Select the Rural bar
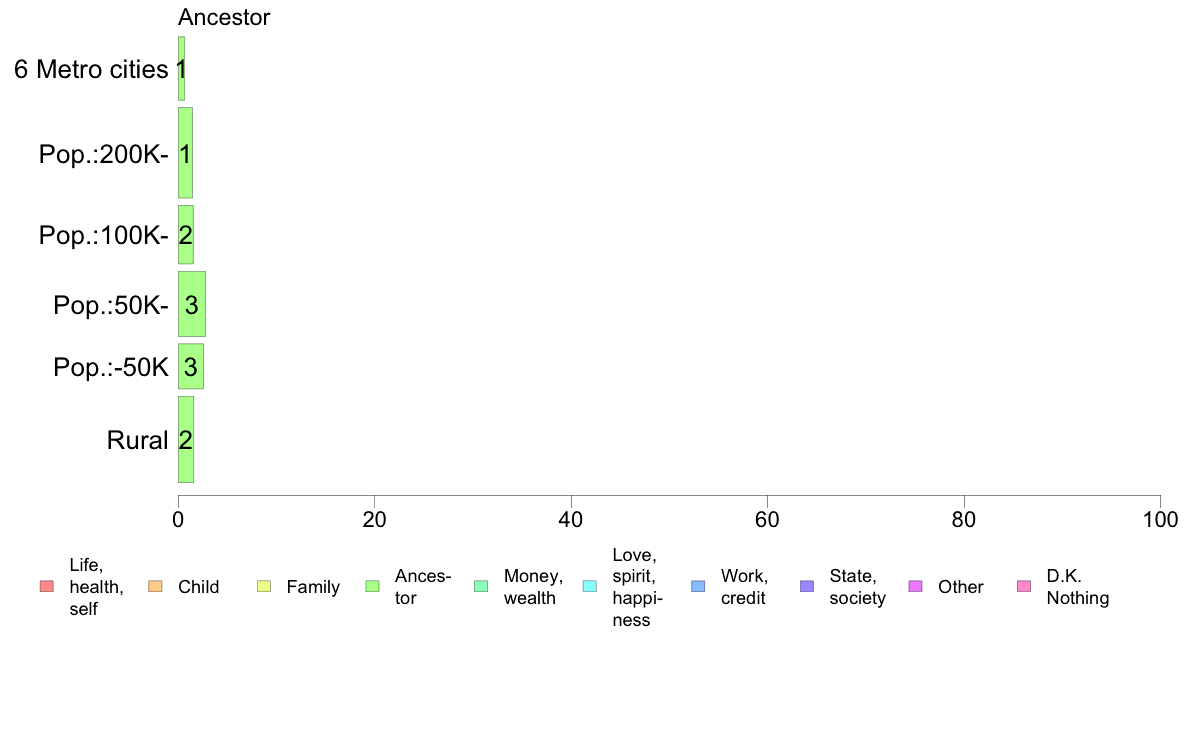Viewport: 1188px width, 736px height. [186, 439]
